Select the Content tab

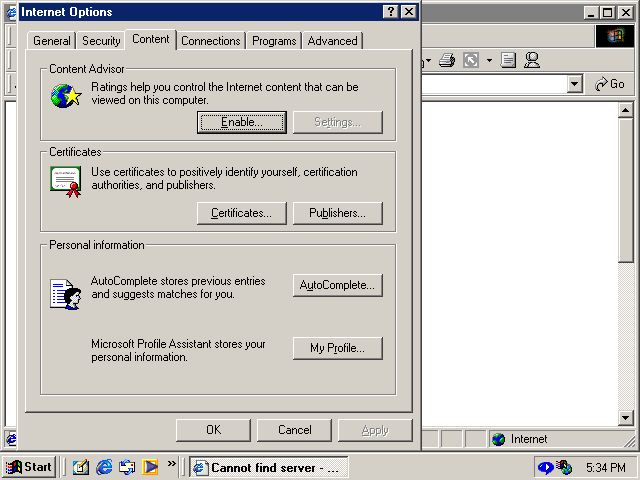pyautogui.click(x=151, y=39)
